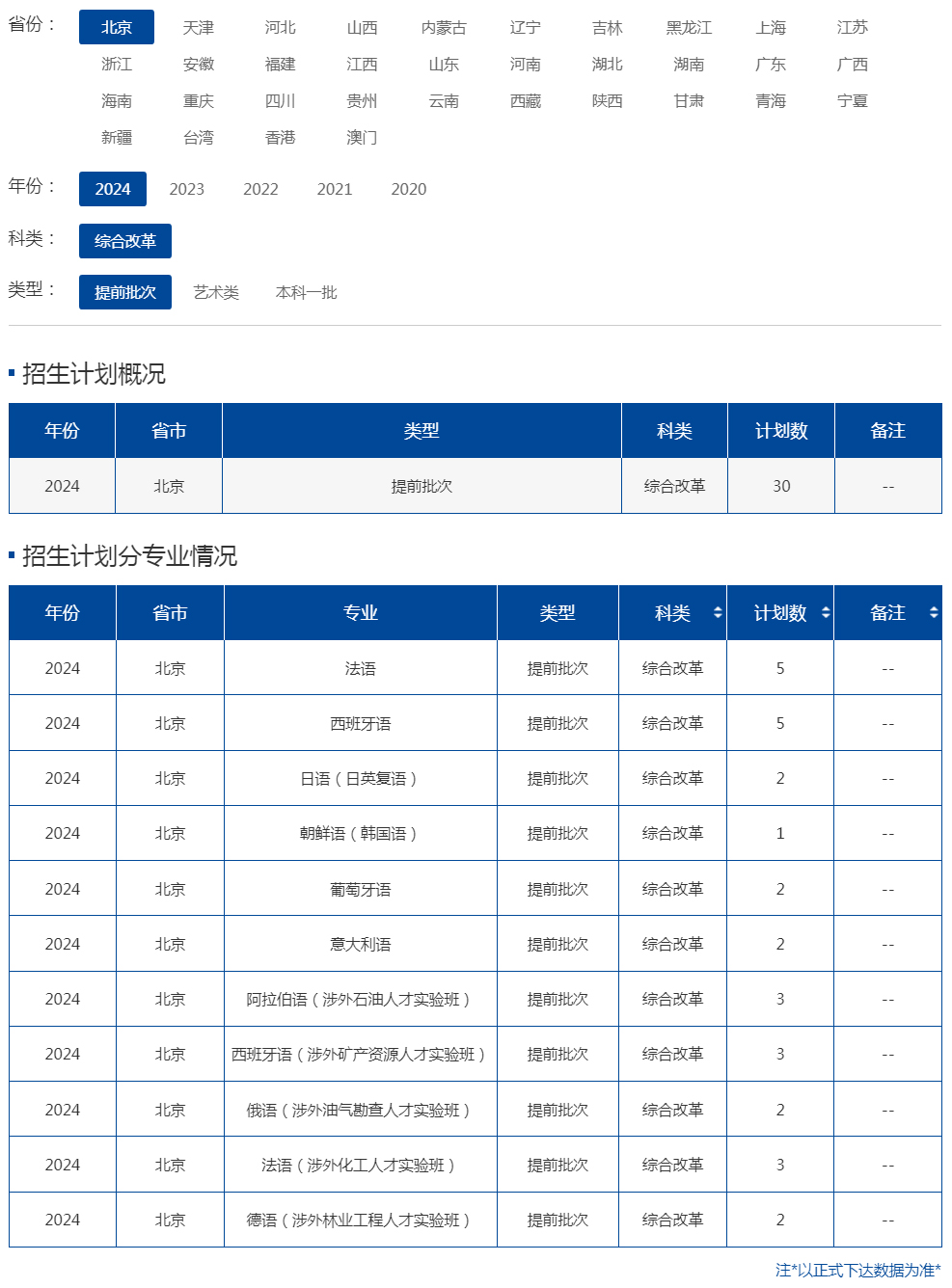The image size is (952, 1288).
Task: Pick 辽宁 from province list
Action: tap(526, 27)
